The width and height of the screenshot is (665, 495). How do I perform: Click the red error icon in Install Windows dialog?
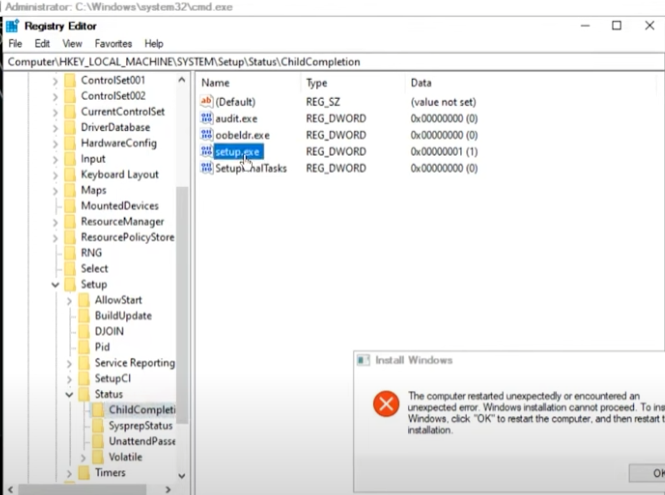386,404
